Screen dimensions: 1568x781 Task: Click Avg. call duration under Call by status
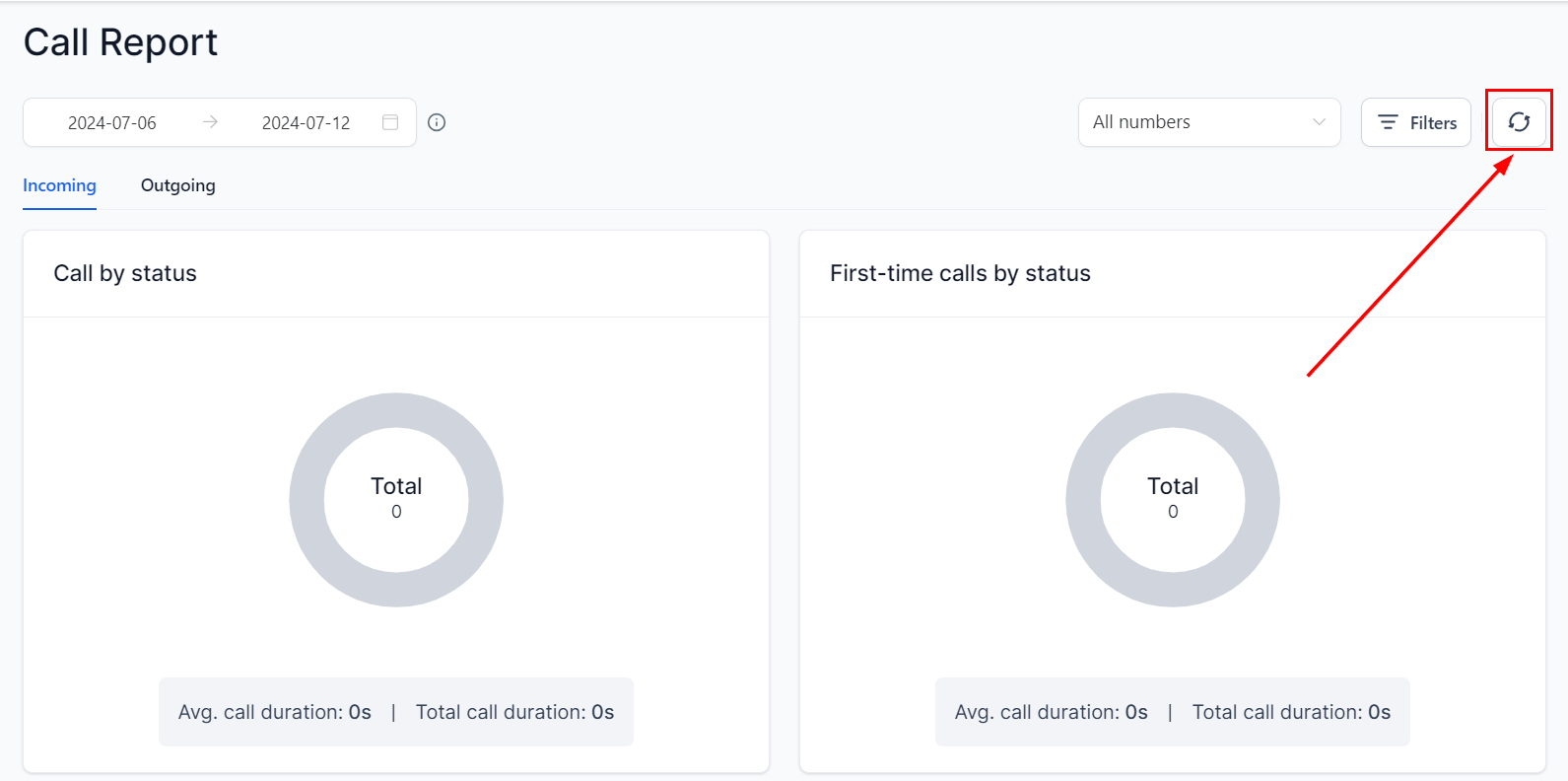pyautogui.click(x=275, y=712)
